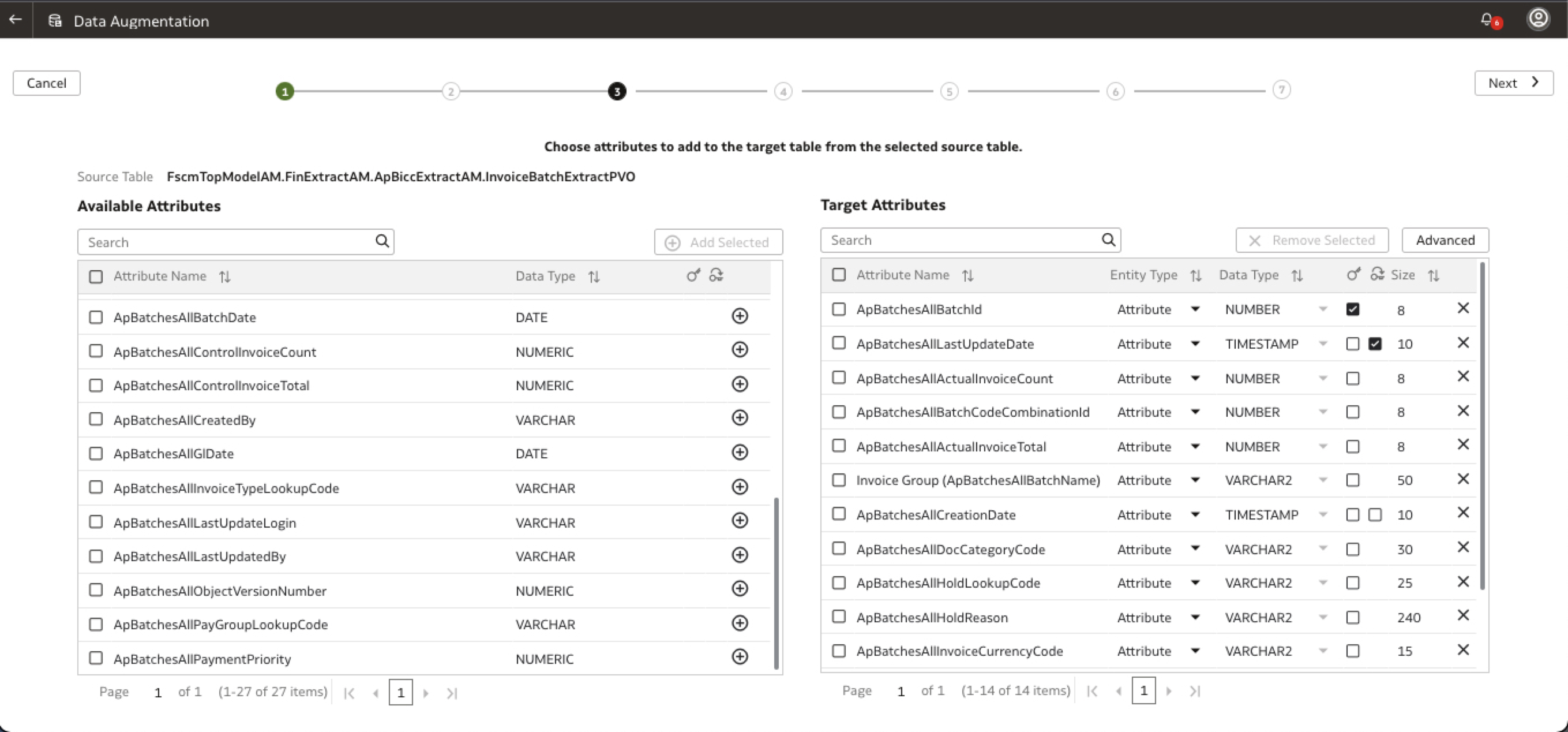Open Data Type dropdown for ApBatchesAllCreationDate
1568x732 pixels.
[x=1323, y=514]
